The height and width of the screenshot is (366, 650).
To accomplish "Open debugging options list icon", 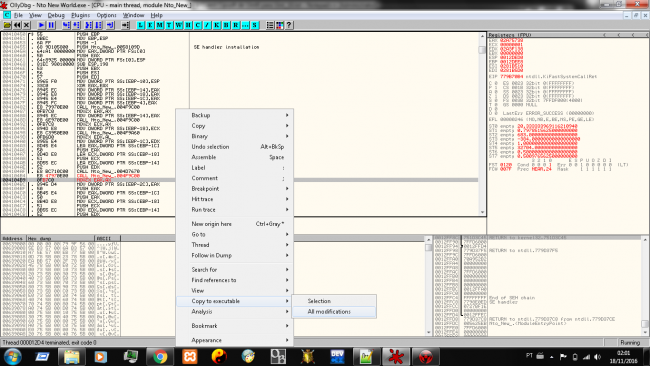I will coord(270,25).
